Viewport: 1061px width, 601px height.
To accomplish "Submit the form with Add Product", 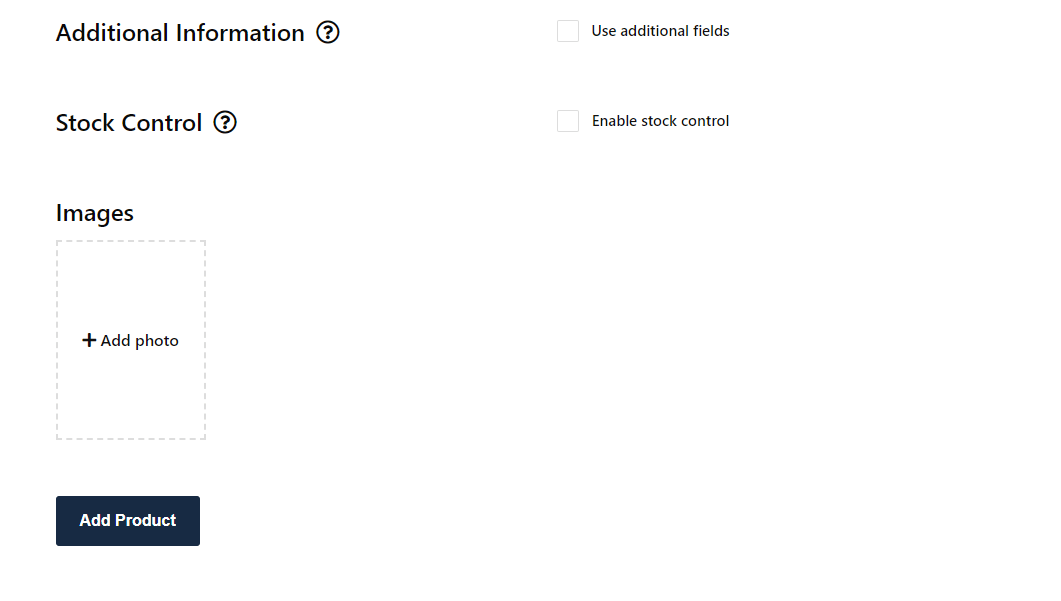I will point(128,520).
